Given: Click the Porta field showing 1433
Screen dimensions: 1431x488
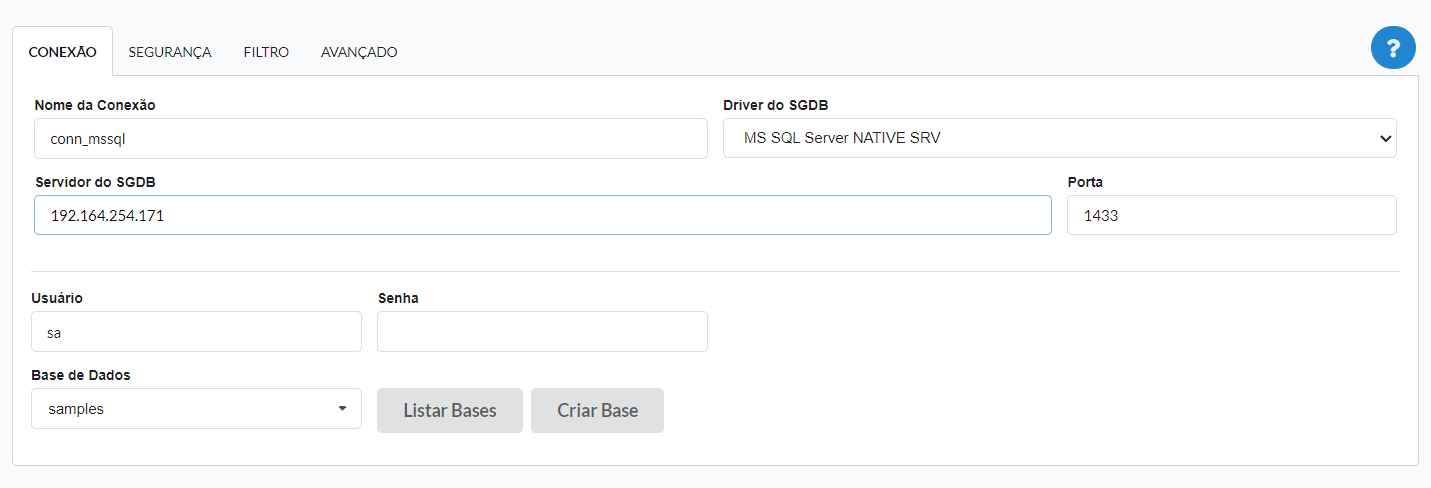Looking at the screenshot, I should (x=1231, y=215).
